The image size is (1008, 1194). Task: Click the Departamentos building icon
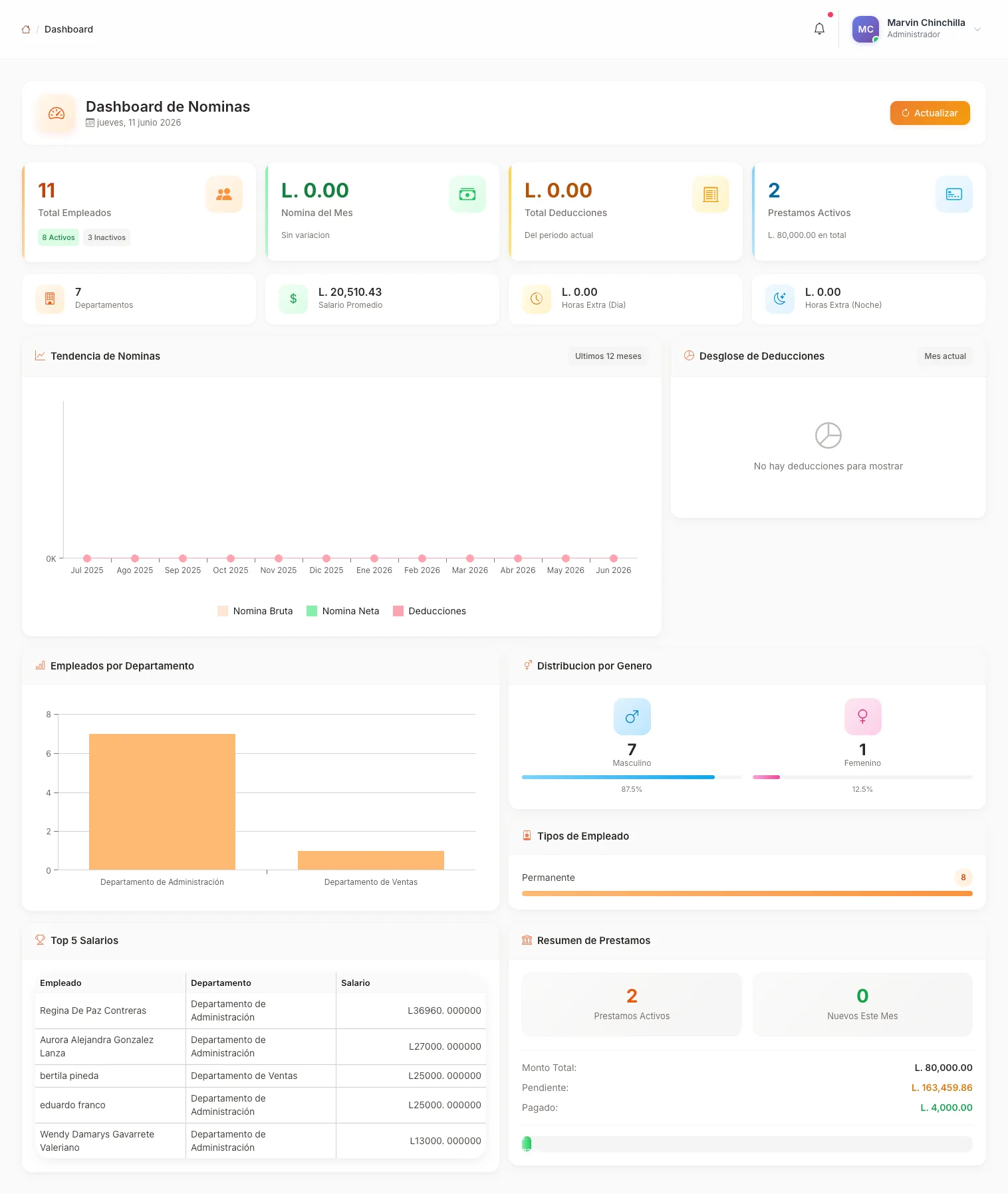[x=50, y=299]
